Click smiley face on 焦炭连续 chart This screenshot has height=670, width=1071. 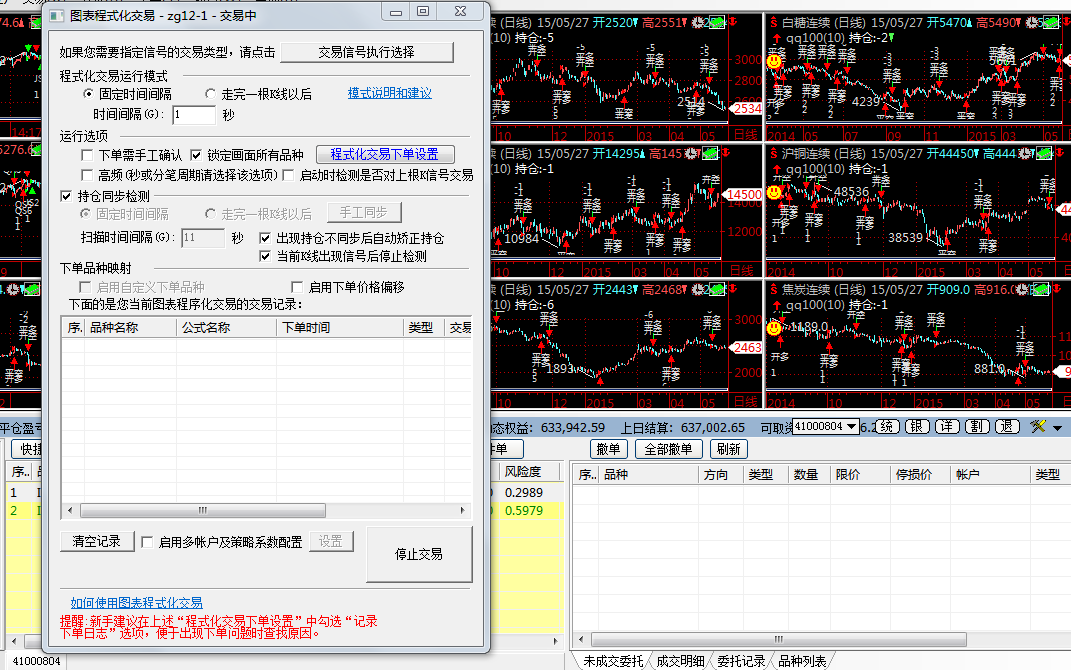tap(774, 327)
